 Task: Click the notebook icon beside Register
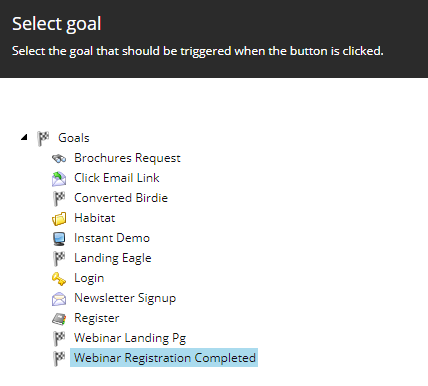59,319
